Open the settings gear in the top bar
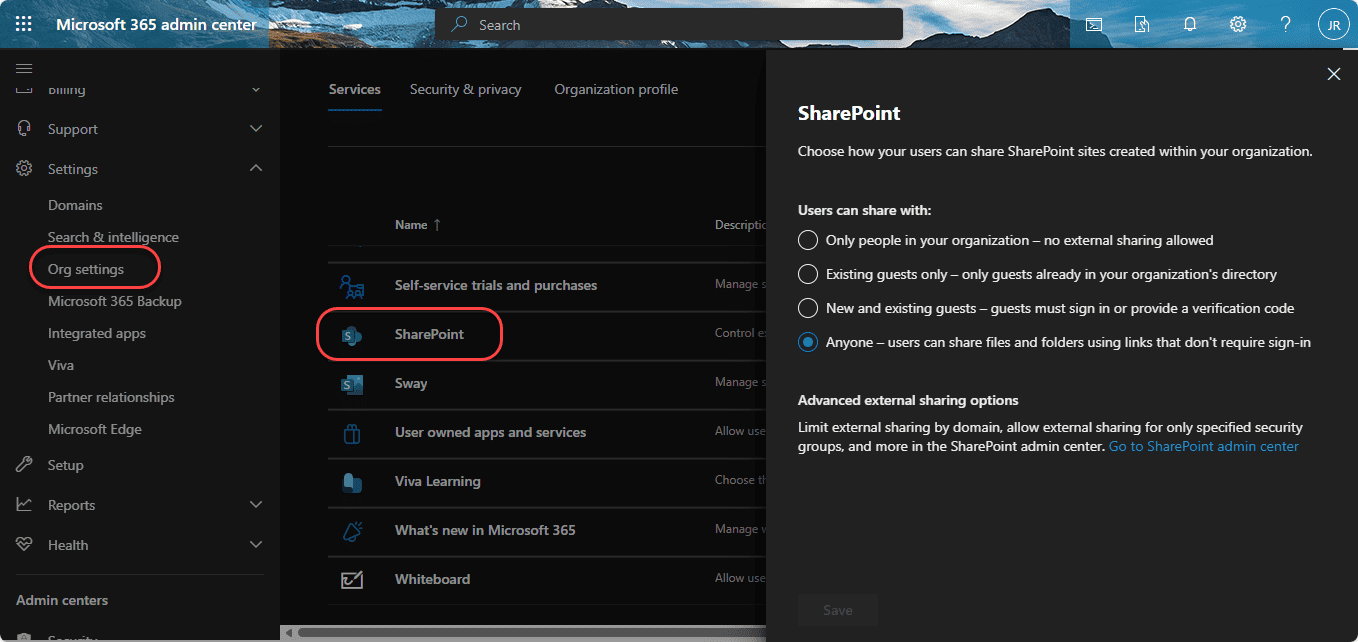This screenshot has width=1358, height=642. (1237, 23)
